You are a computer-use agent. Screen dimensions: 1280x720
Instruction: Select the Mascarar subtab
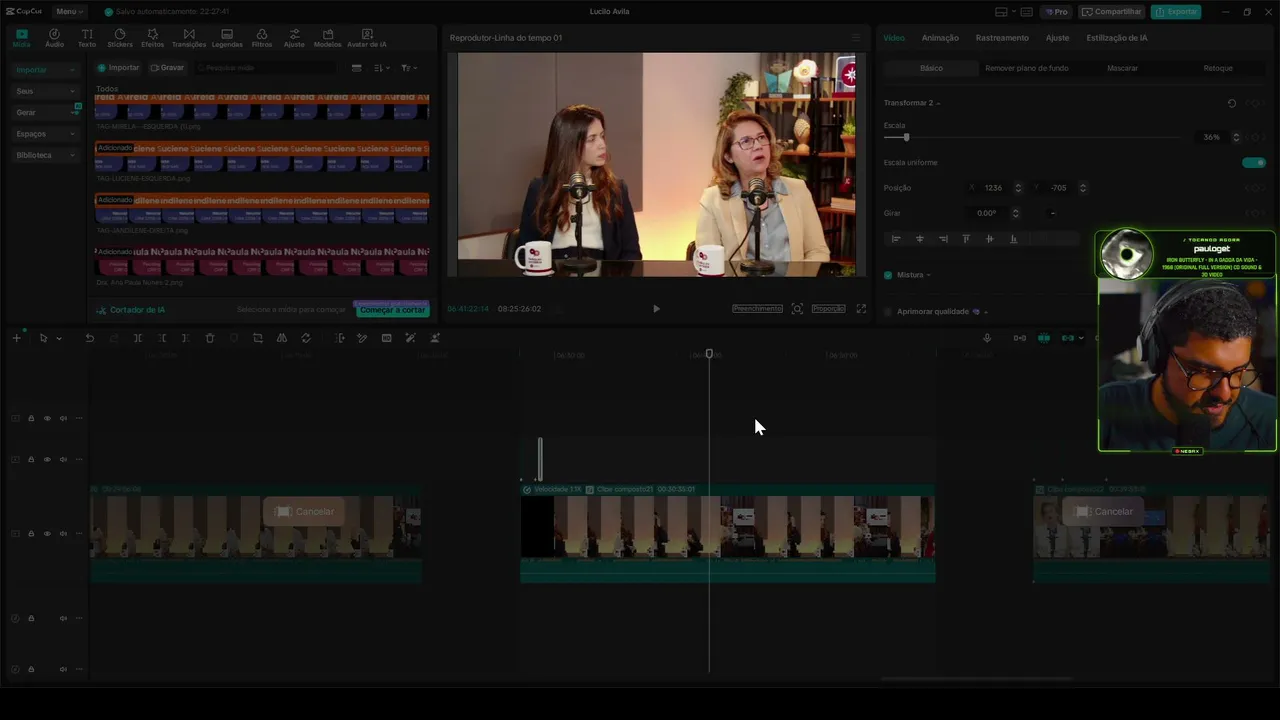[1122, 68]
